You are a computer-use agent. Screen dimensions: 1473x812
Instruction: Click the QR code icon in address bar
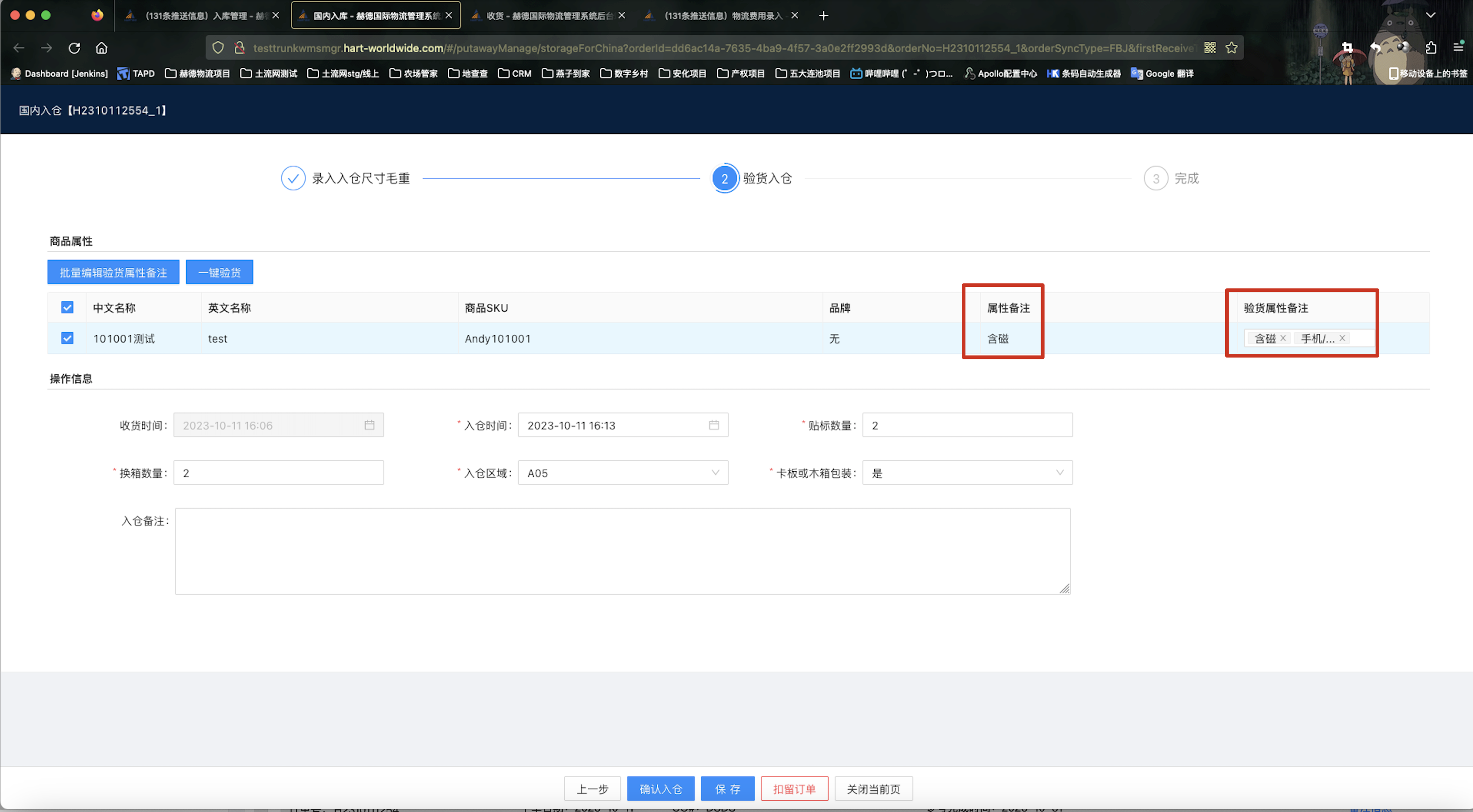coord(1210,48)
